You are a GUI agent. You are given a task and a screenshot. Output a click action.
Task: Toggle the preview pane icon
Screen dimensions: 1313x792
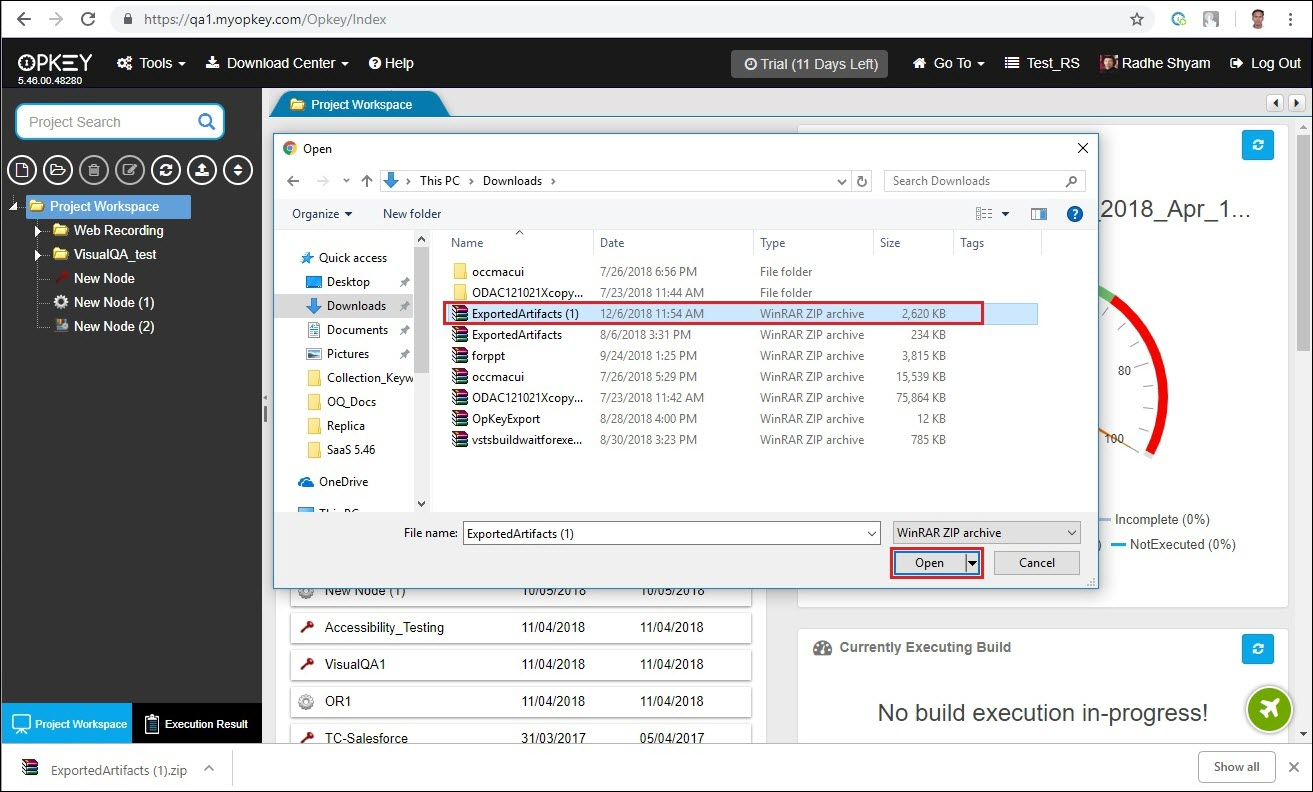1039,214
